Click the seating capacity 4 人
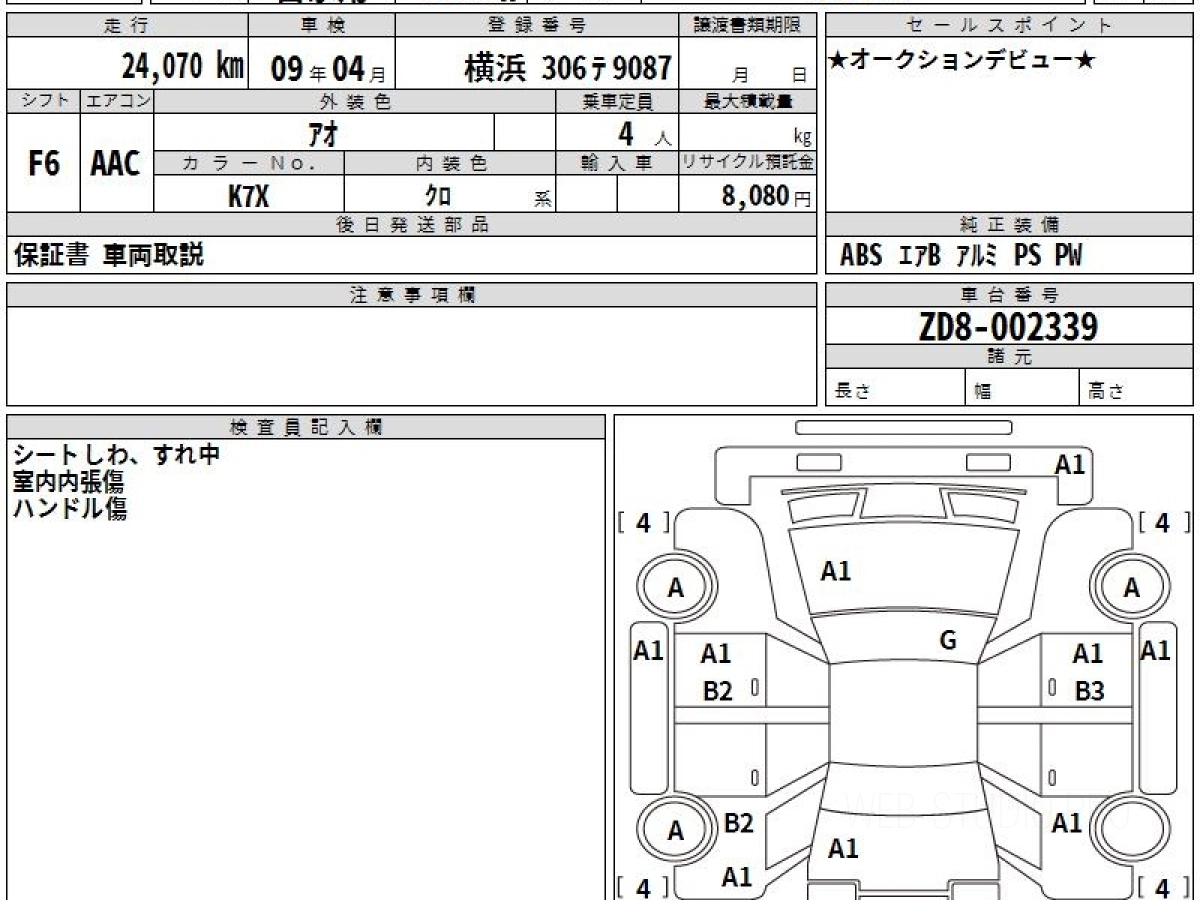Screen dimensions: 1200x900 coord(644,133)
